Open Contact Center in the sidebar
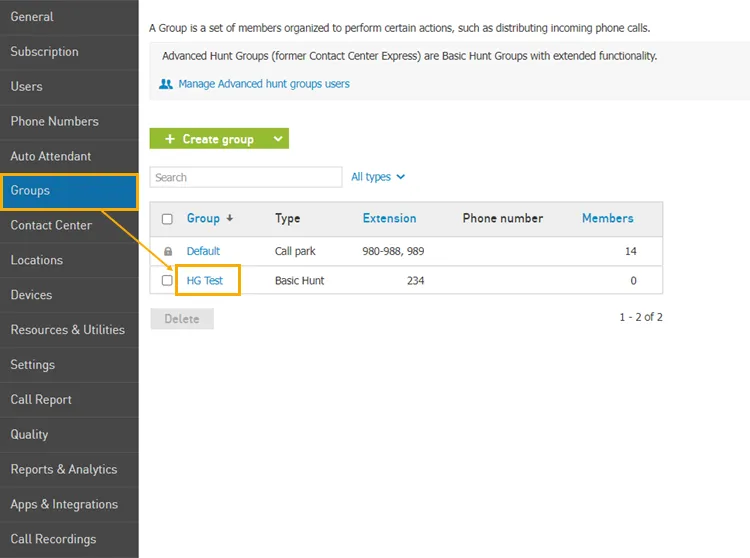Viewport: 750px width, 558px height. tap(69, 225)
